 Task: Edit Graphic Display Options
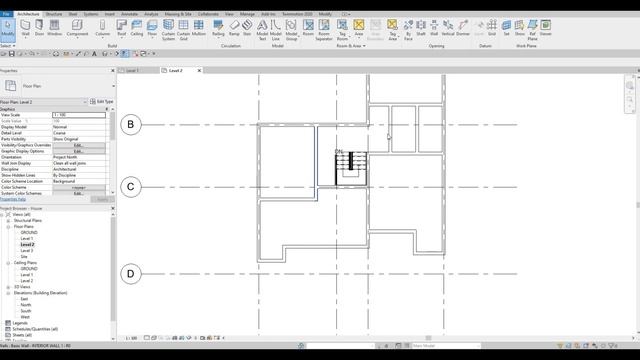click(x=79, y=151)
